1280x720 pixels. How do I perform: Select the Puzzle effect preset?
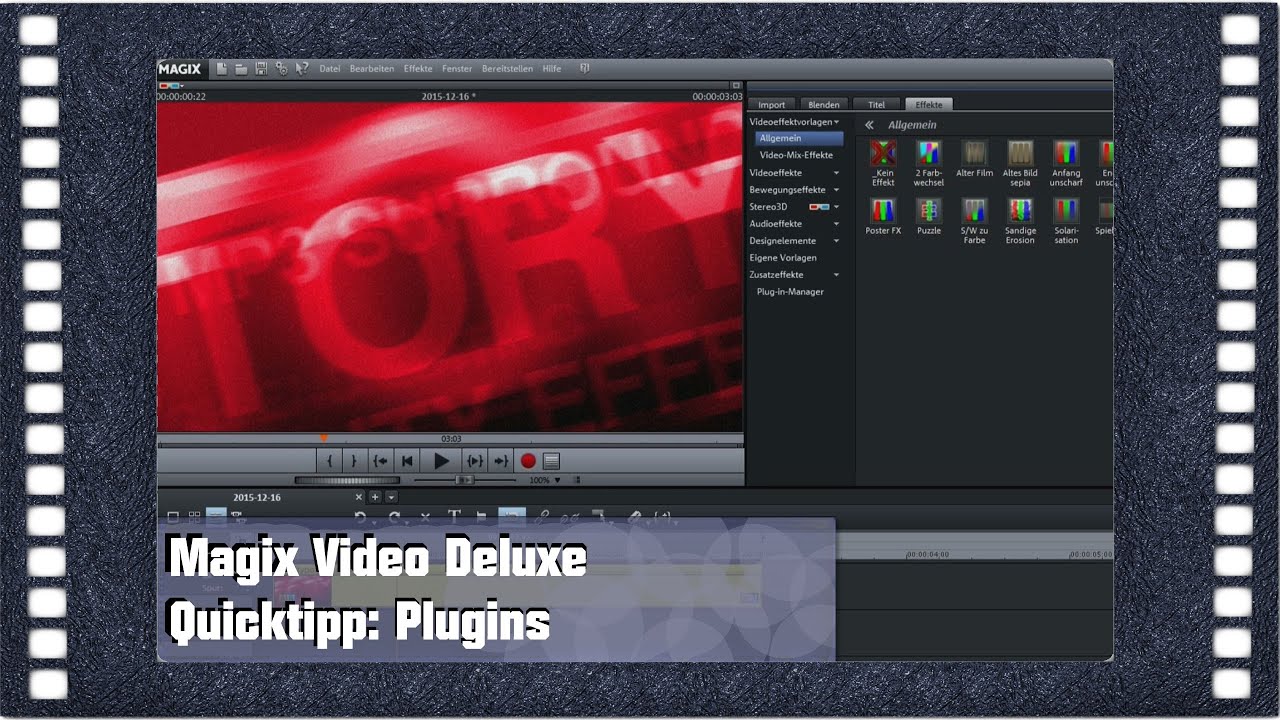(929, 216)
